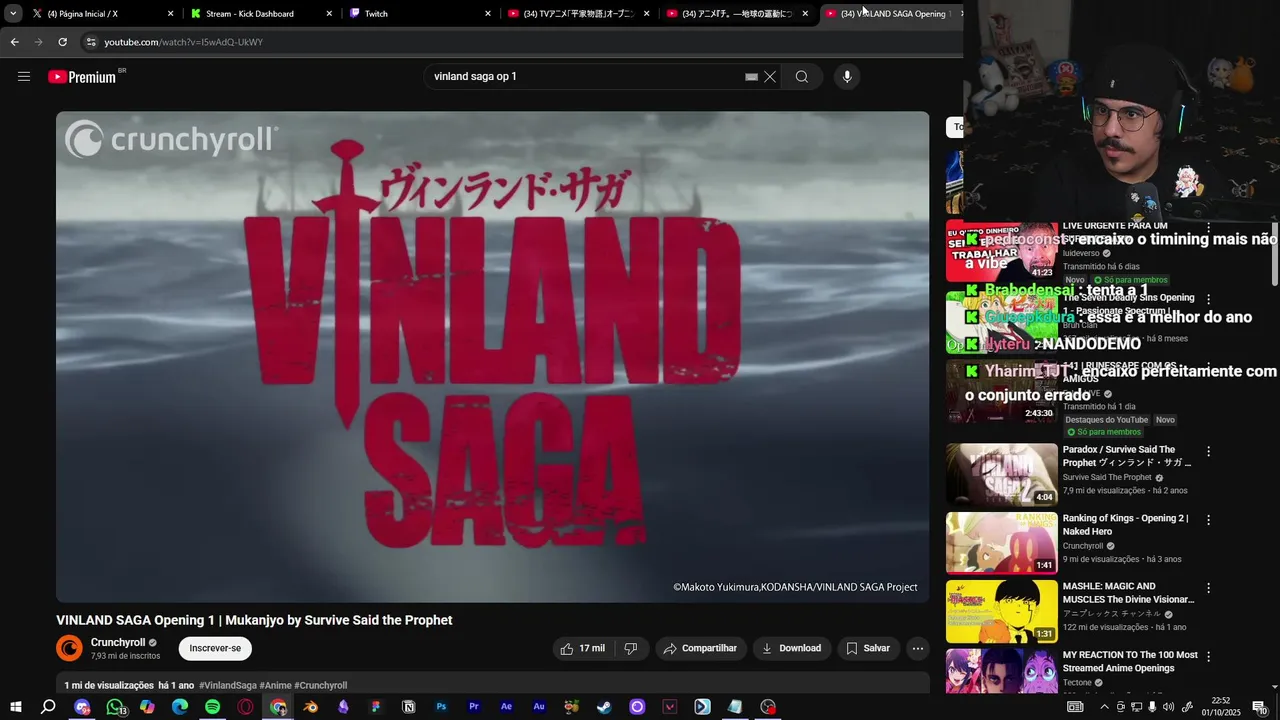This screenshot has width=1280, height=720.
Task: Close the Twitch tab
Action: click(488, 14)
